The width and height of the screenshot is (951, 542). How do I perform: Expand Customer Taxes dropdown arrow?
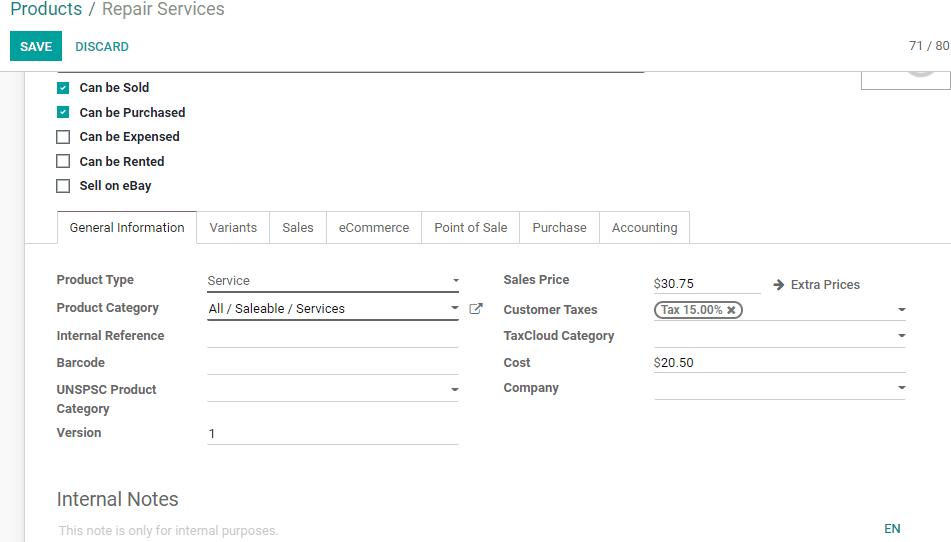(901, 310)
